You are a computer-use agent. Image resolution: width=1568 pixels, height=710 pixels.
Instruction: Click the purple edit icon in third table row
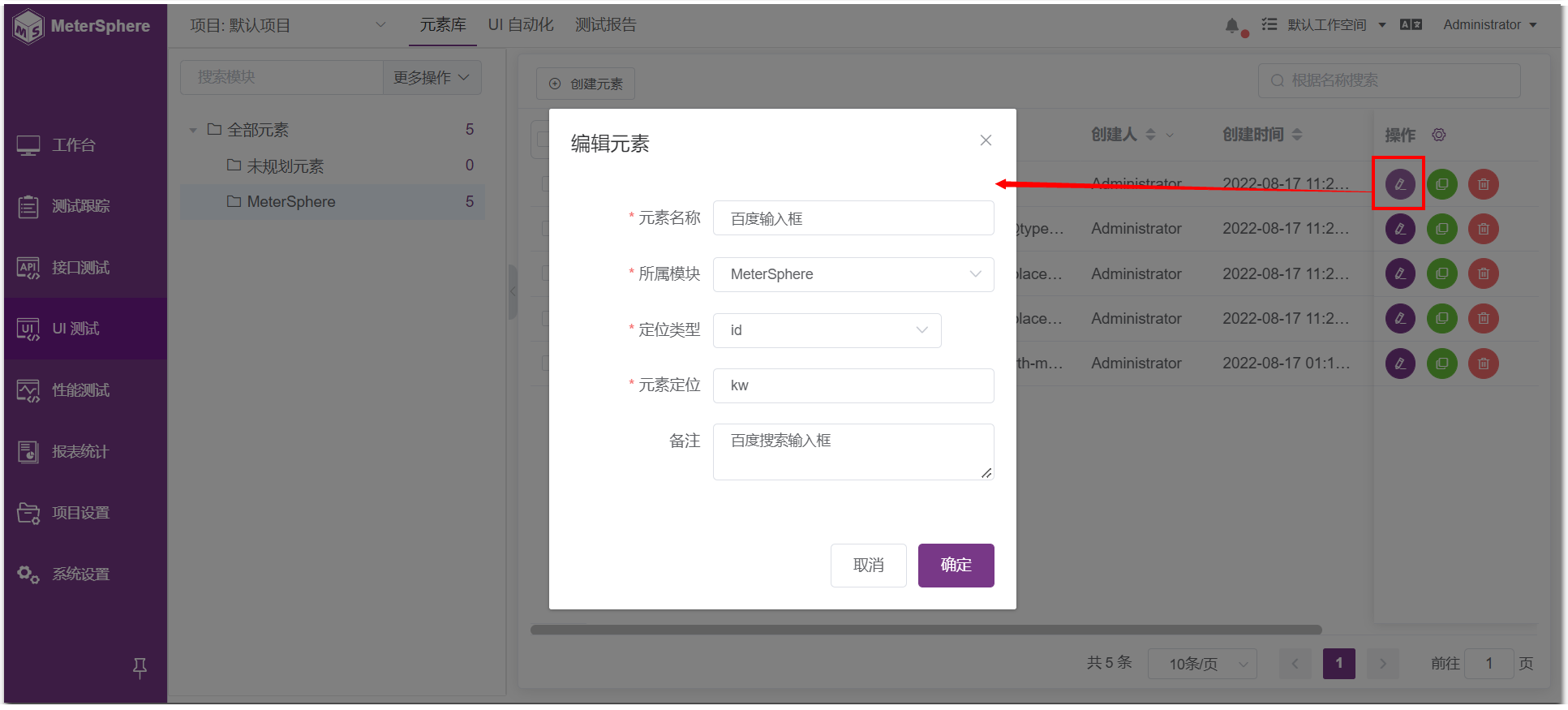pyautogui.click(x=1400, y=273)
